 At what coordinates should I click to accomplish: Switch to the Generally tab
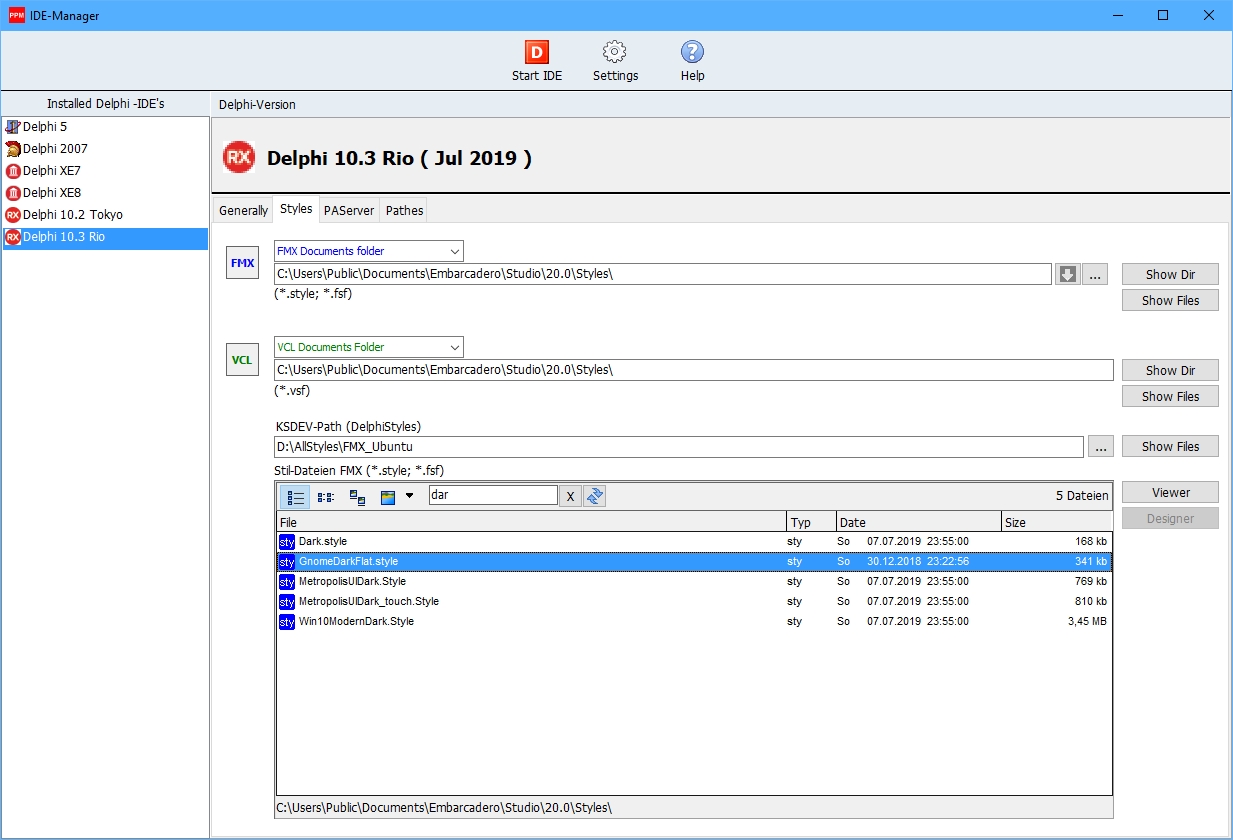[243, 210]
